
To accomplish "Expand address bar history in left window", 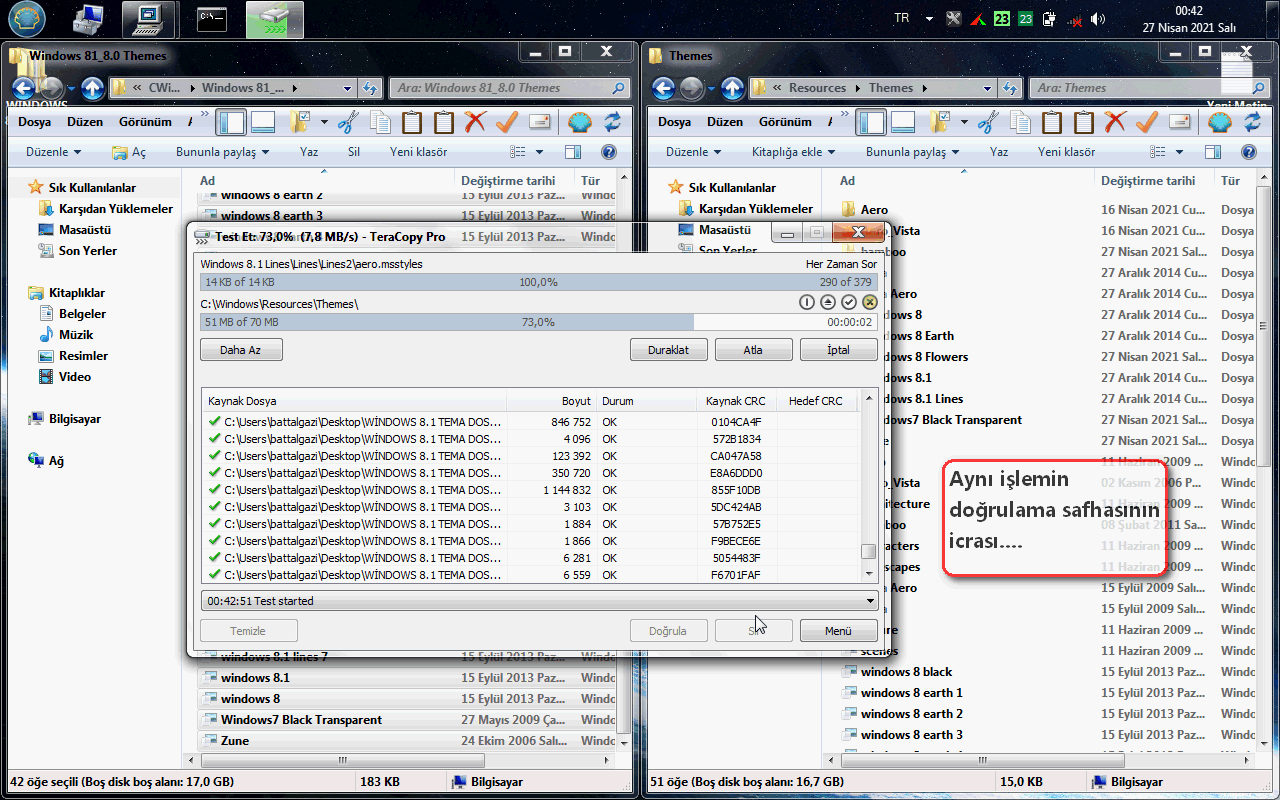I will click(x=349, y=88).
